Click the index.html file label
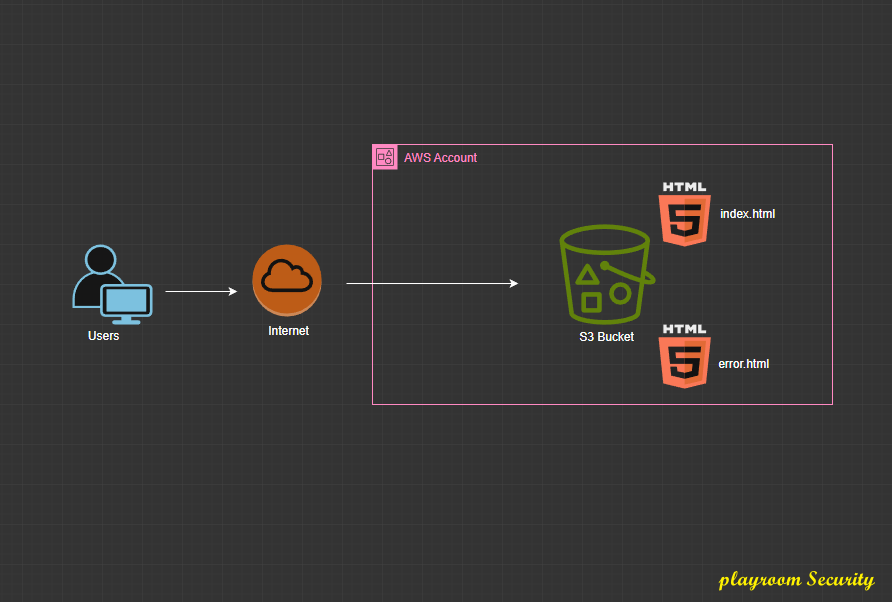 click(x=747, y=214)
